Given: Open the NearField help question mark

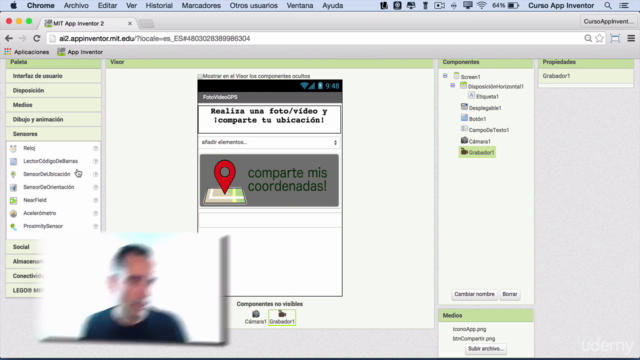Looking at the screenshot, I should coord(96,200).
